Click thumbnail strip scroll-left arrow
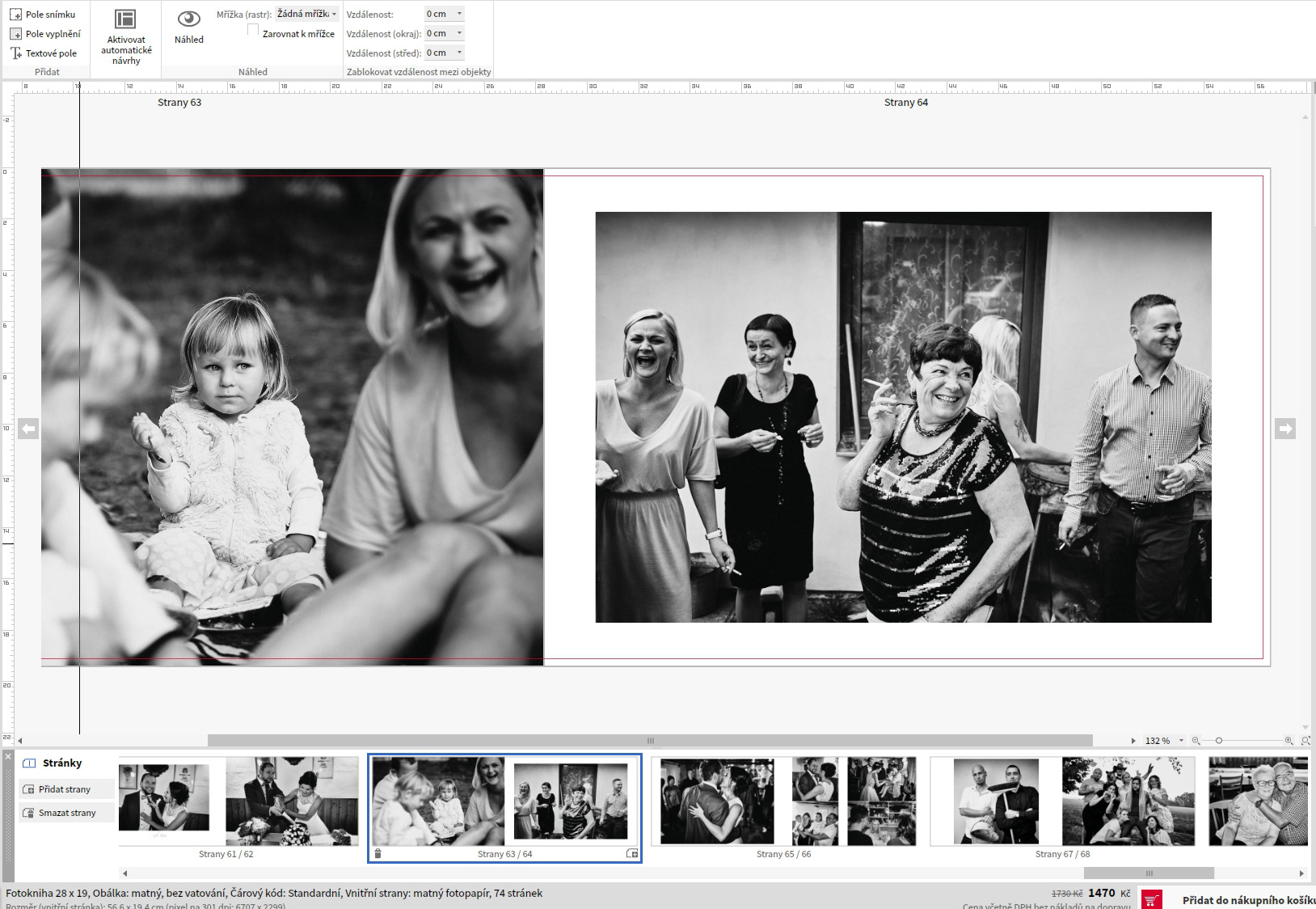This screenshot has height=909, width=1316. click(x=124, y=873)
